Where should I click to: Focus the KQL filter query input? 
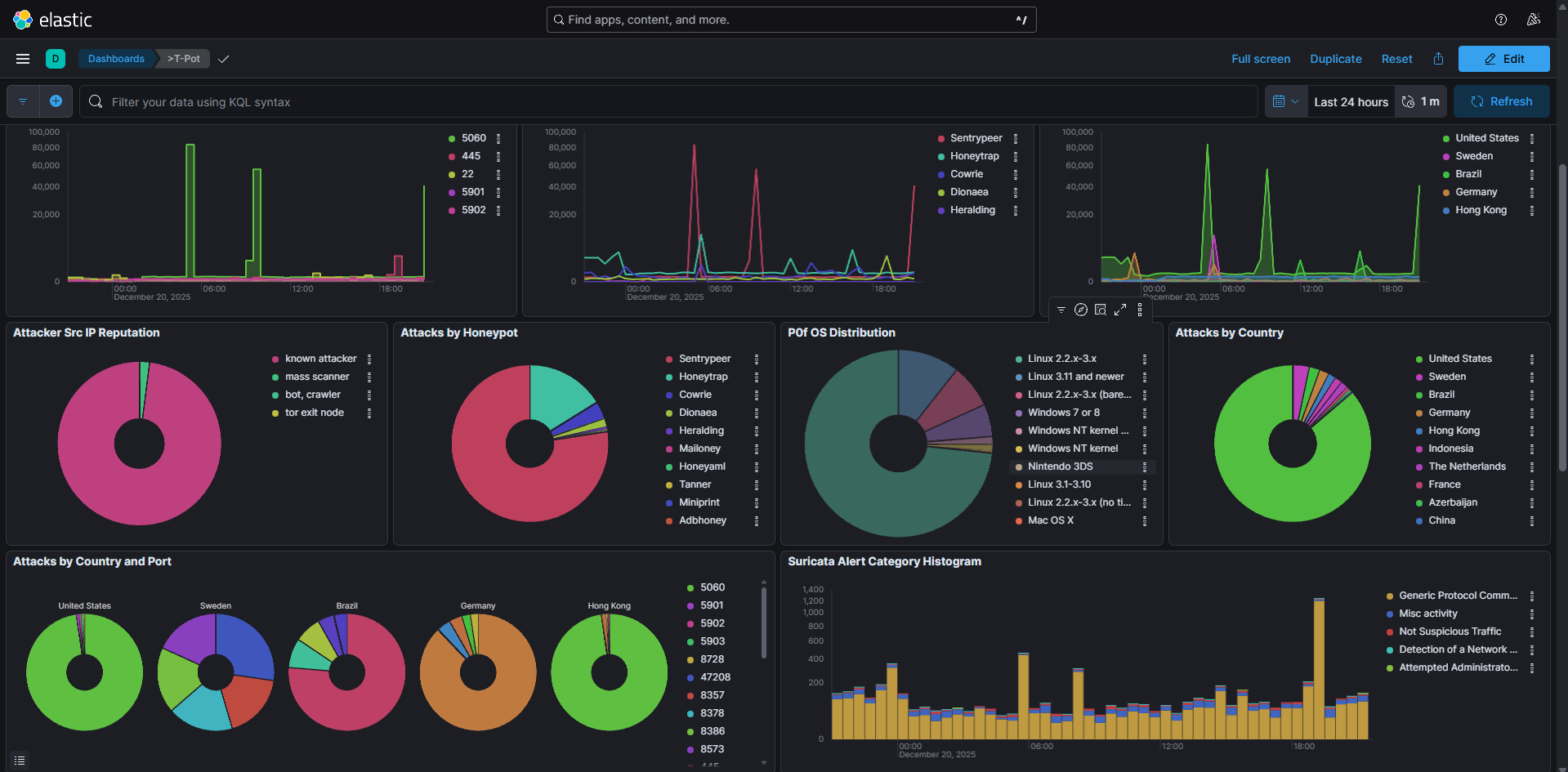coord(670,102)
